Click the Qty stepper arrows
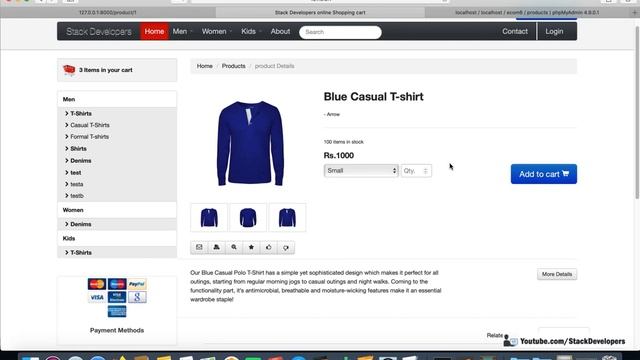The image size is (640, 360). click(x=425, y=171)
